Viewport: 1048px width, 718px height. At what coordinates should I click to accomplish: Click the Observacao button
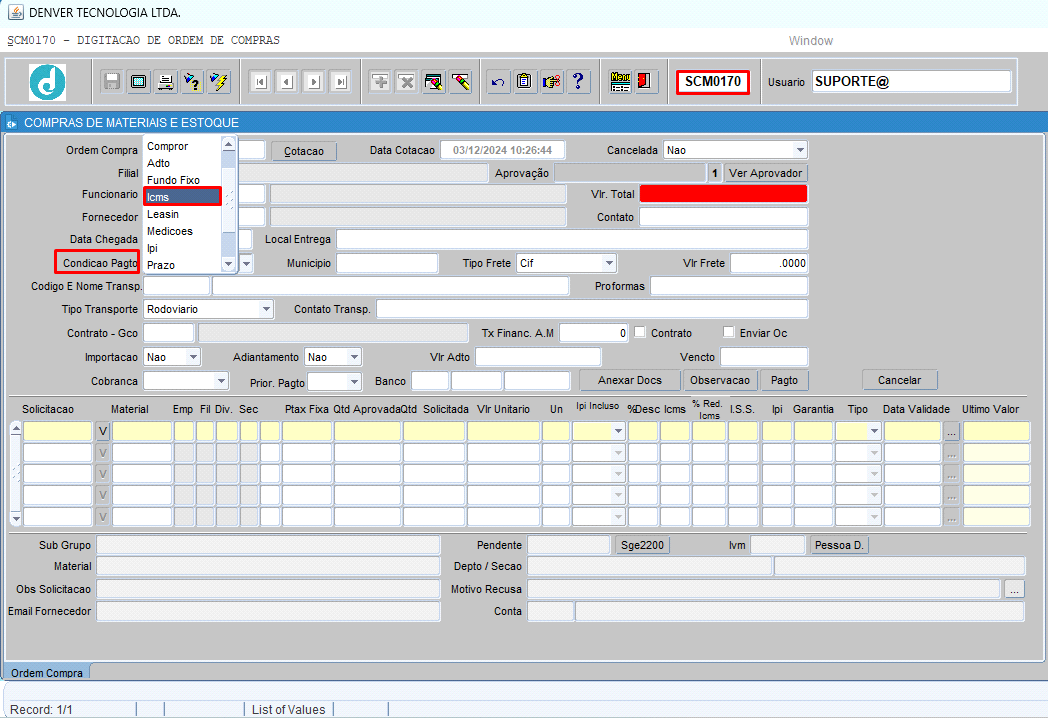[720, 380]
